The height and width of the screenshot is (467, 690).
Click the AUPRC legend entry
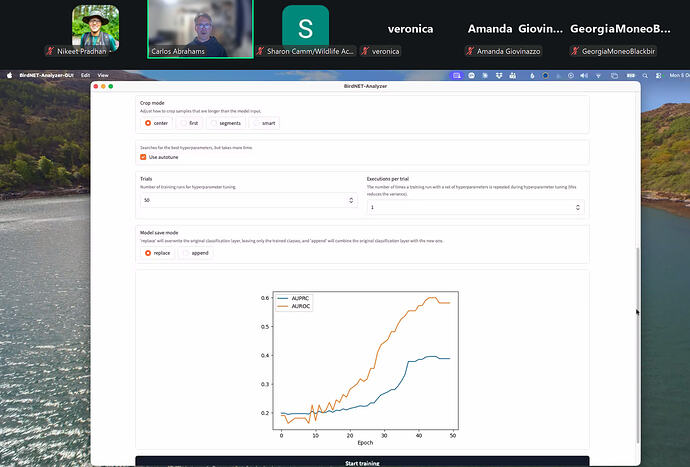pos(294,298)
